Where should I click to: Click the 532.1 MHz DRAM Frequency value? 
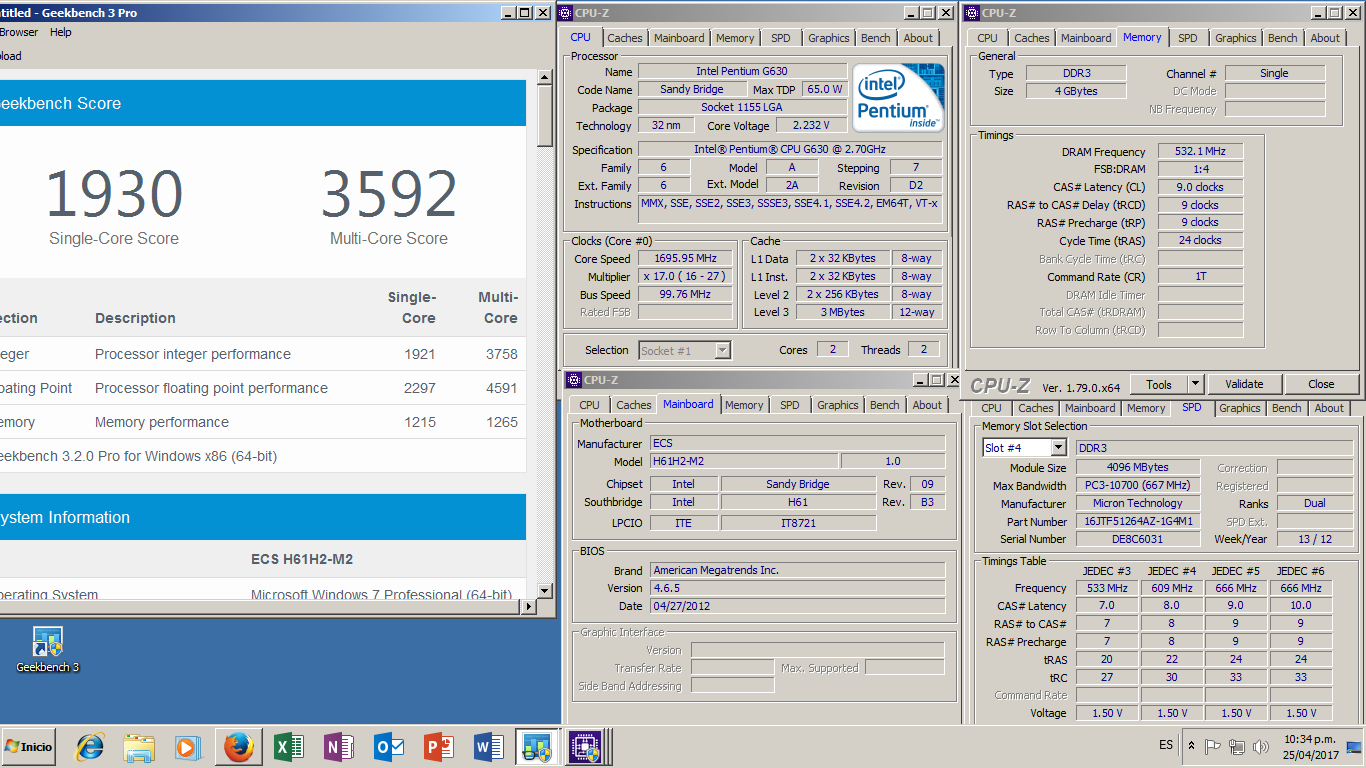1200,151
